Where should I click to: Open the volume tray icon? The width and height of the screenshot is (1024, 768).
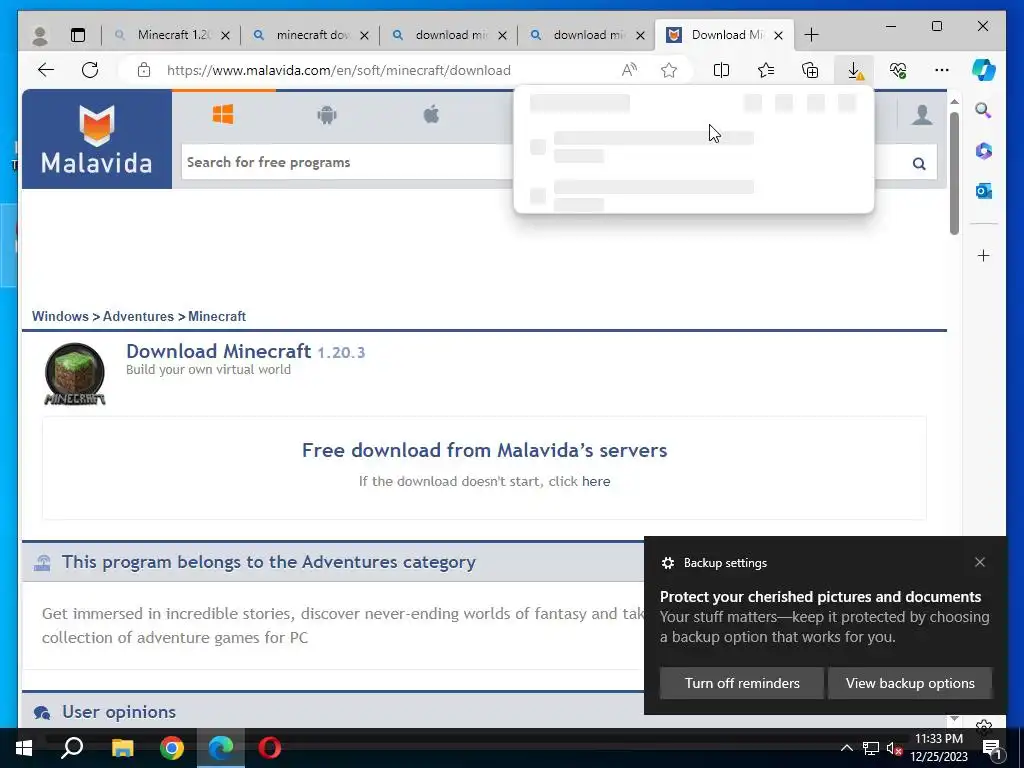(893, 748)
